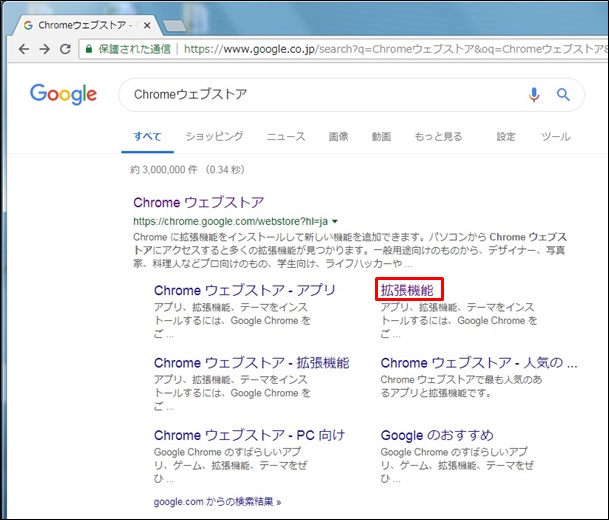Click the blue magnifying glass search icon

pyautogui.click(x=563, y=95)
